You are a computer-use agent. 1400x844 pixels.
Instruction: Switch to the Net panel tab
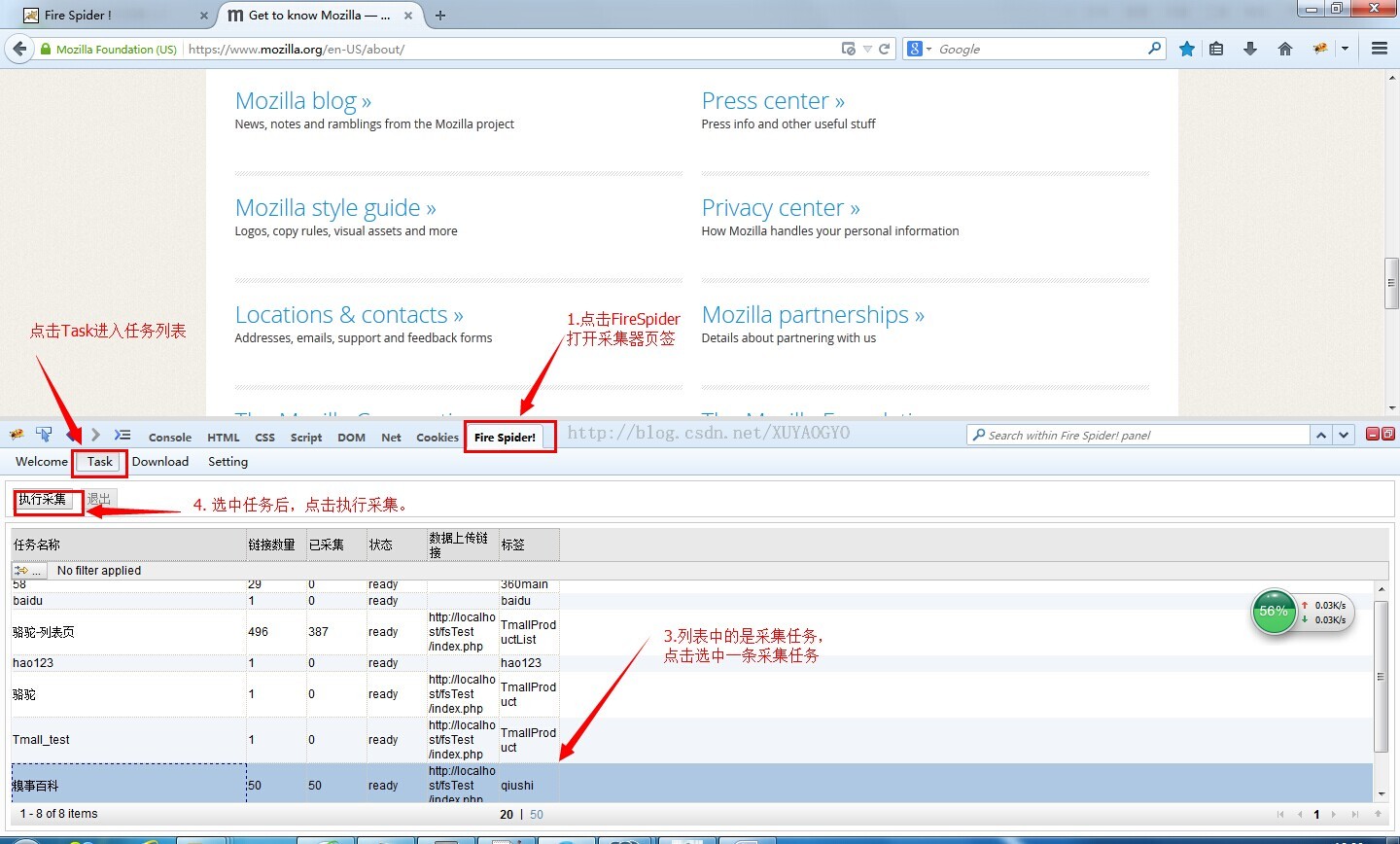click(391, 438)
